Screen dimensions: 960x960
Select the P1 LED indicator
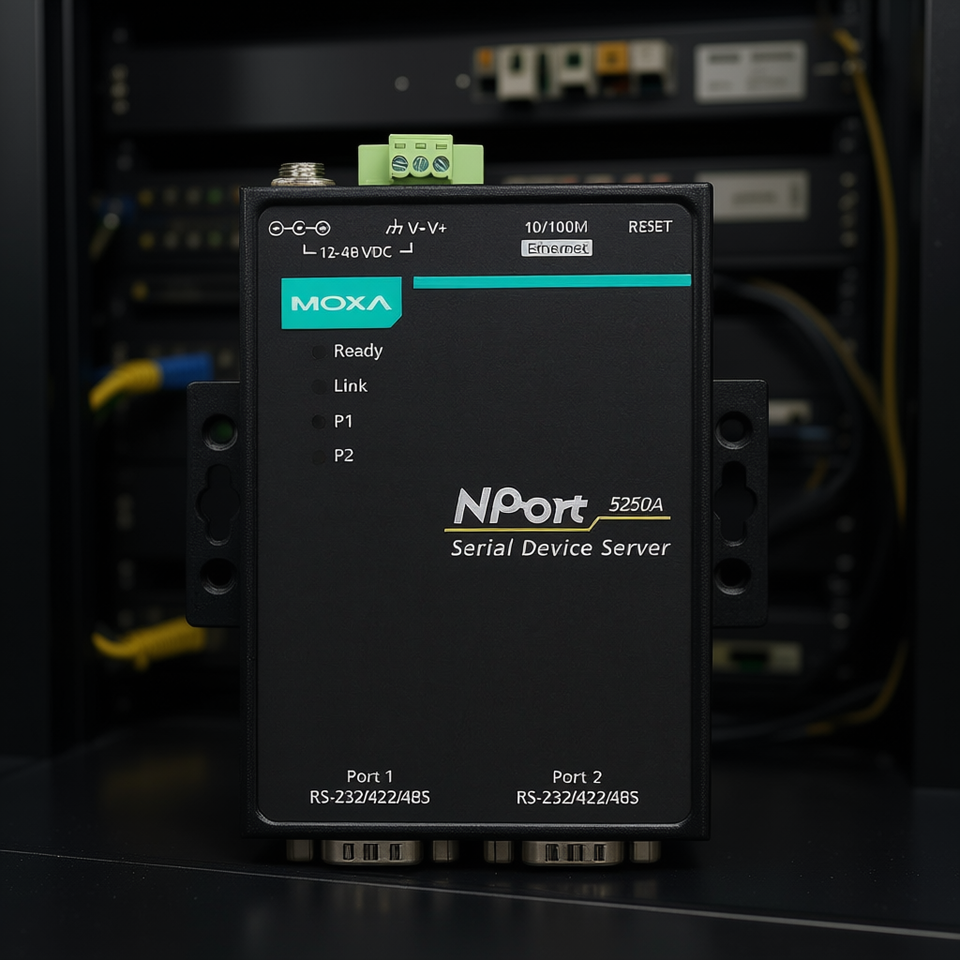(x=318, y=421)
